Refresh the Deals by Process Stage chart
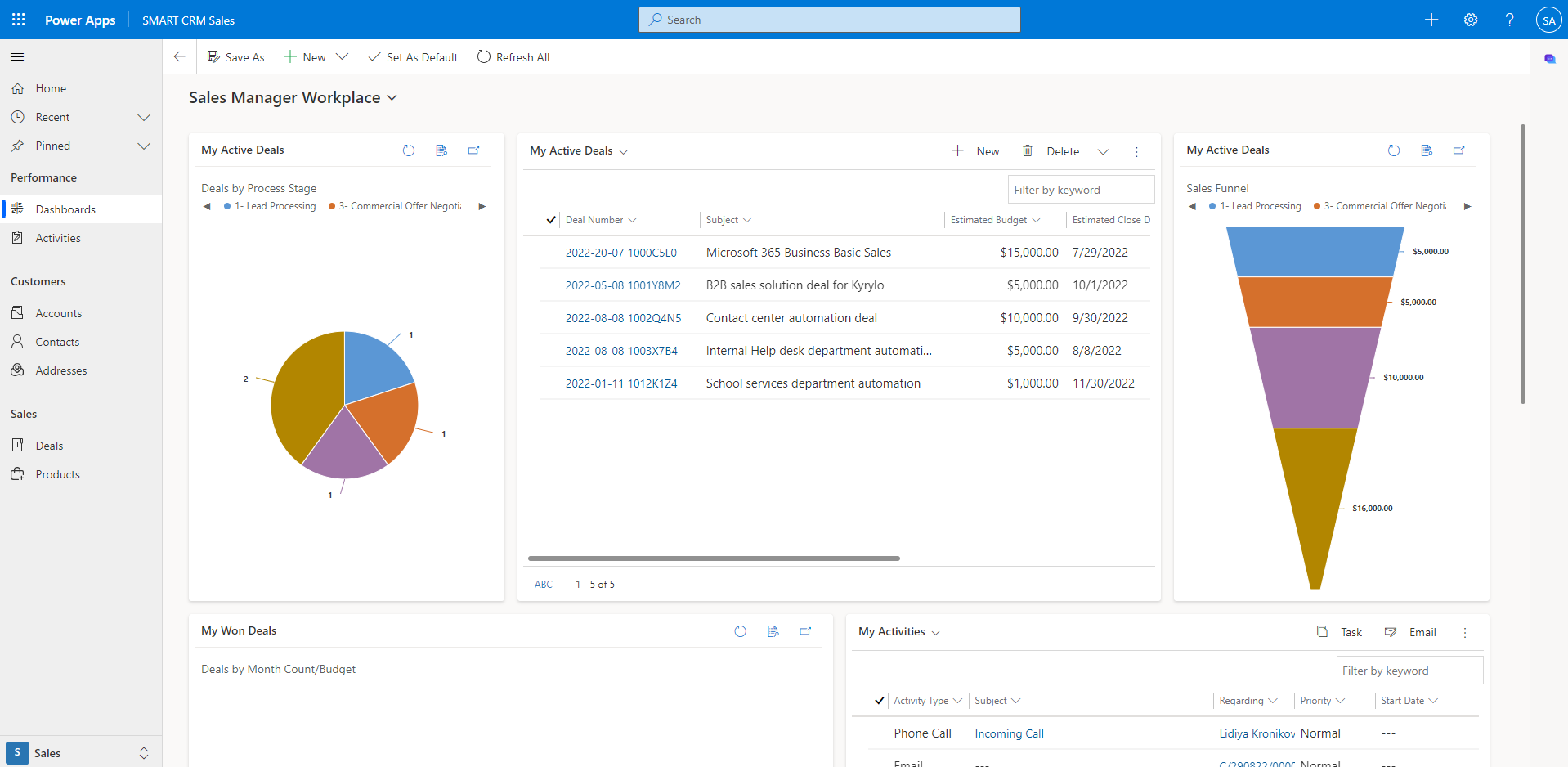 point(409,150)
